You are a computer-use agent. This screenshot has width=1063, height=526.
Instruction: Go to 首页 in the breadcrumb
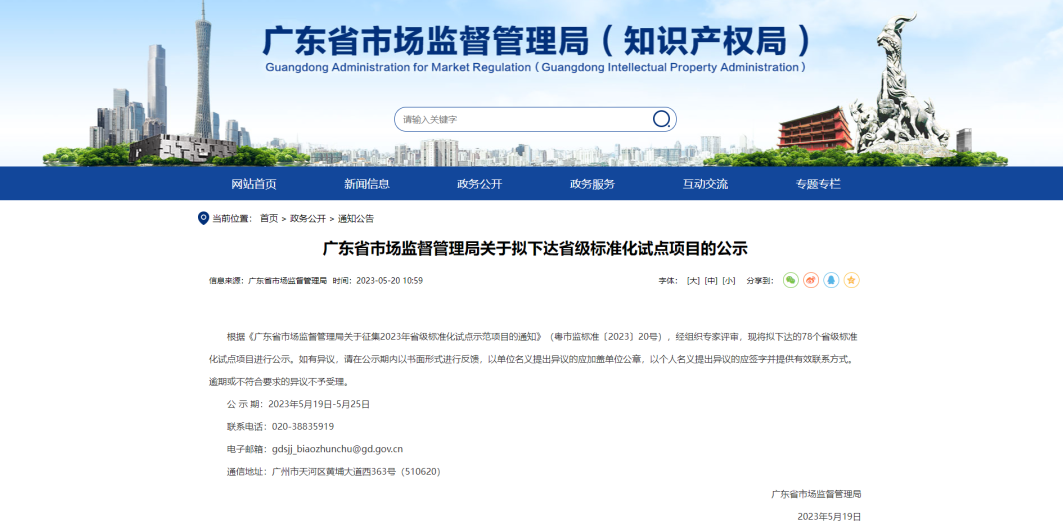tap(269, 218)
